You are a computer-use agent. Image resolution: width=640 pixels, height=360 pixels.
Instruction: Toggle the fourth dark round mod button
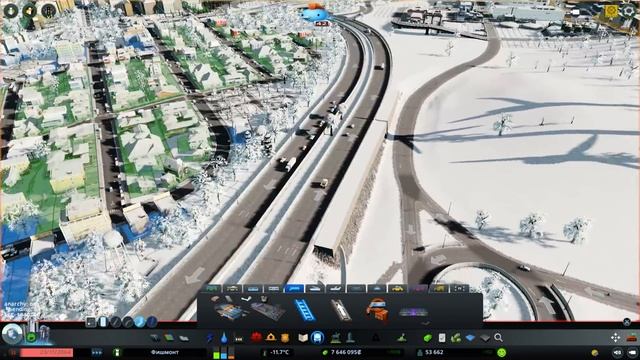(128, 322)
